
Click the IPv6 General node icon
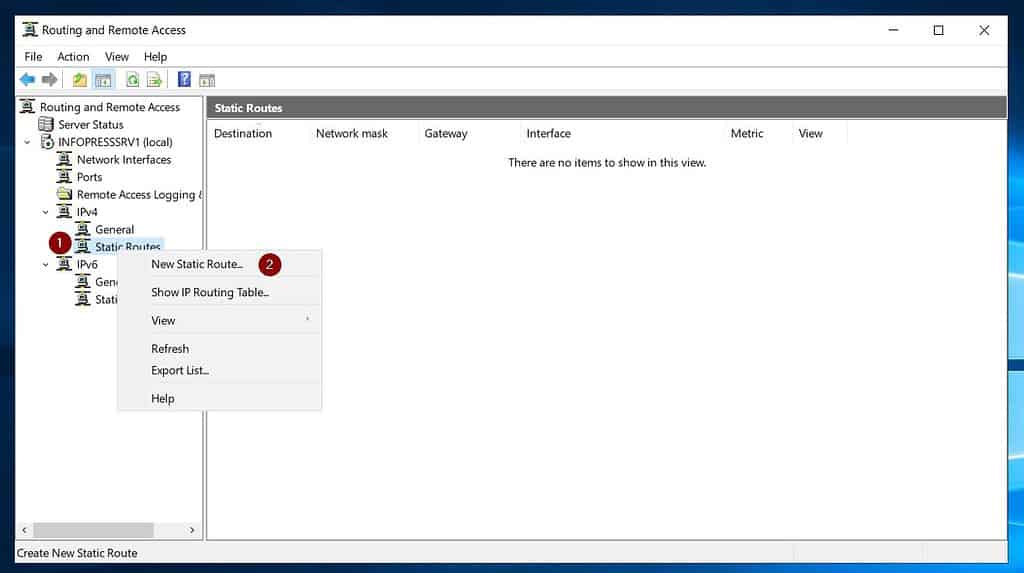tap(82, 282)
